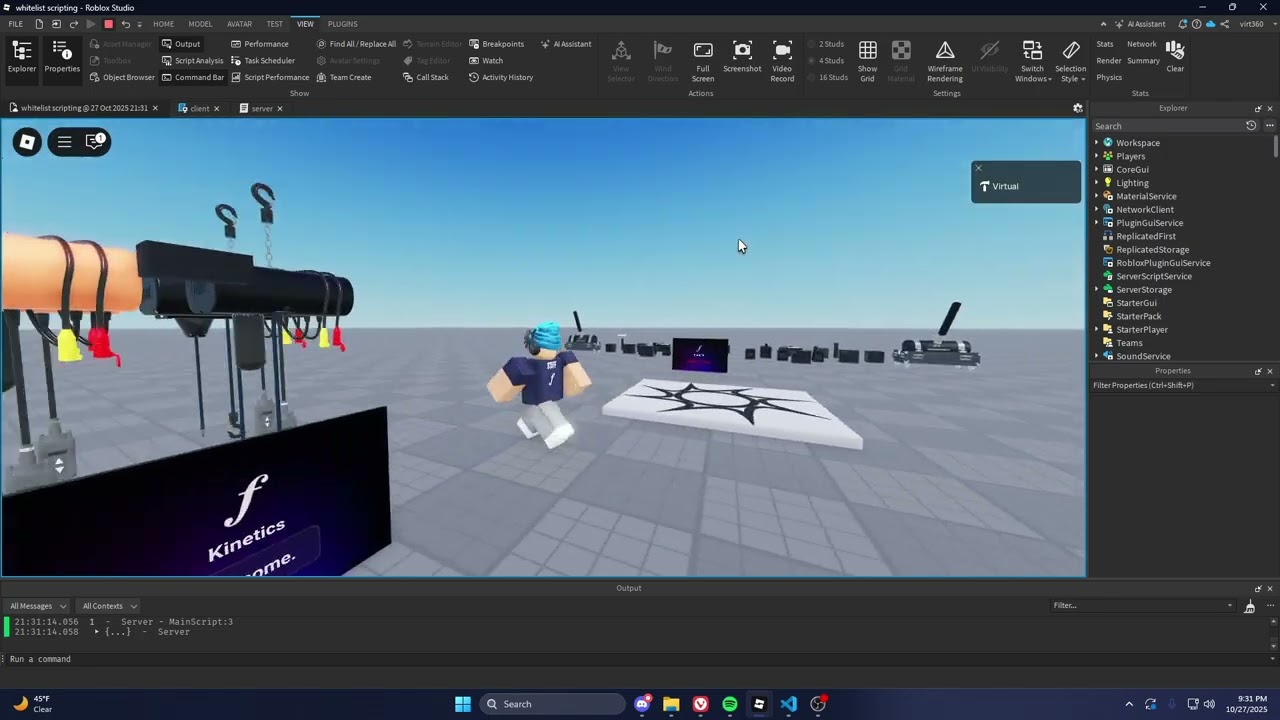Switch to the HOME ribbon tab
1280x720 pixels.
point(164,24)
